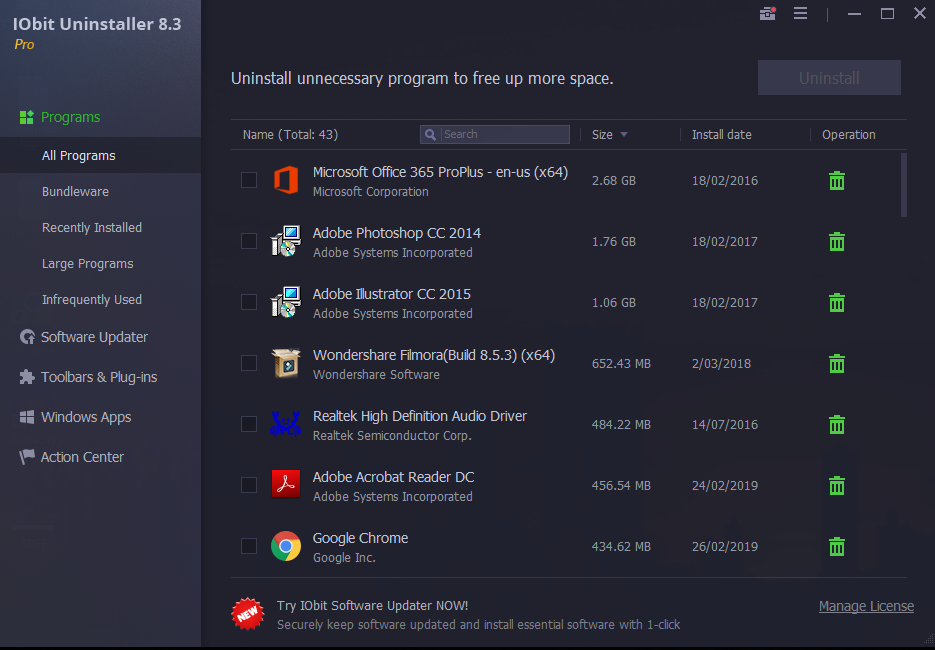Select Google Chrome name text
The width and height of the screenshot is (935, 650).
coord(360,538)
